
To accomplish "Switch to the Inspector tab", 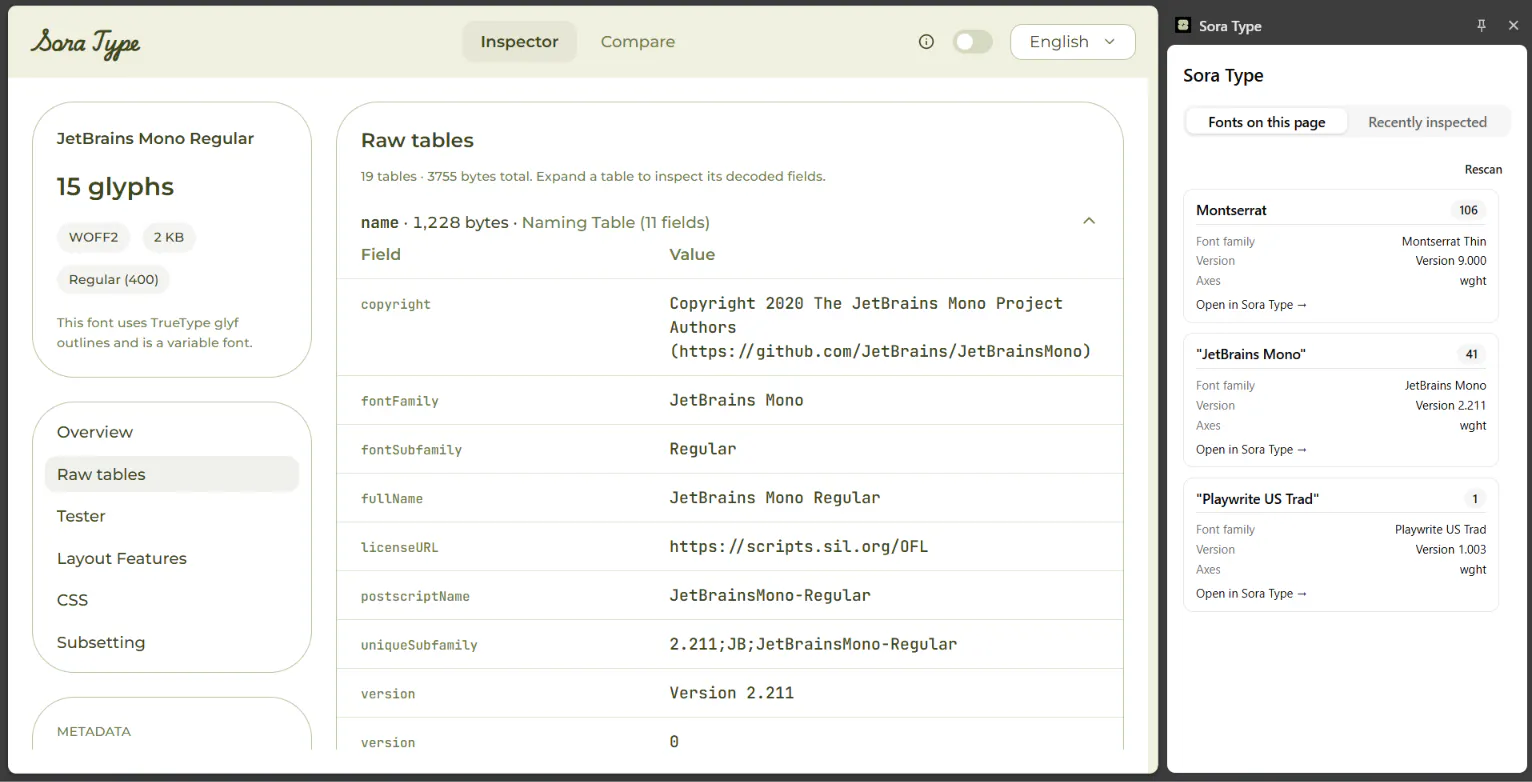I will coord(519,42).
